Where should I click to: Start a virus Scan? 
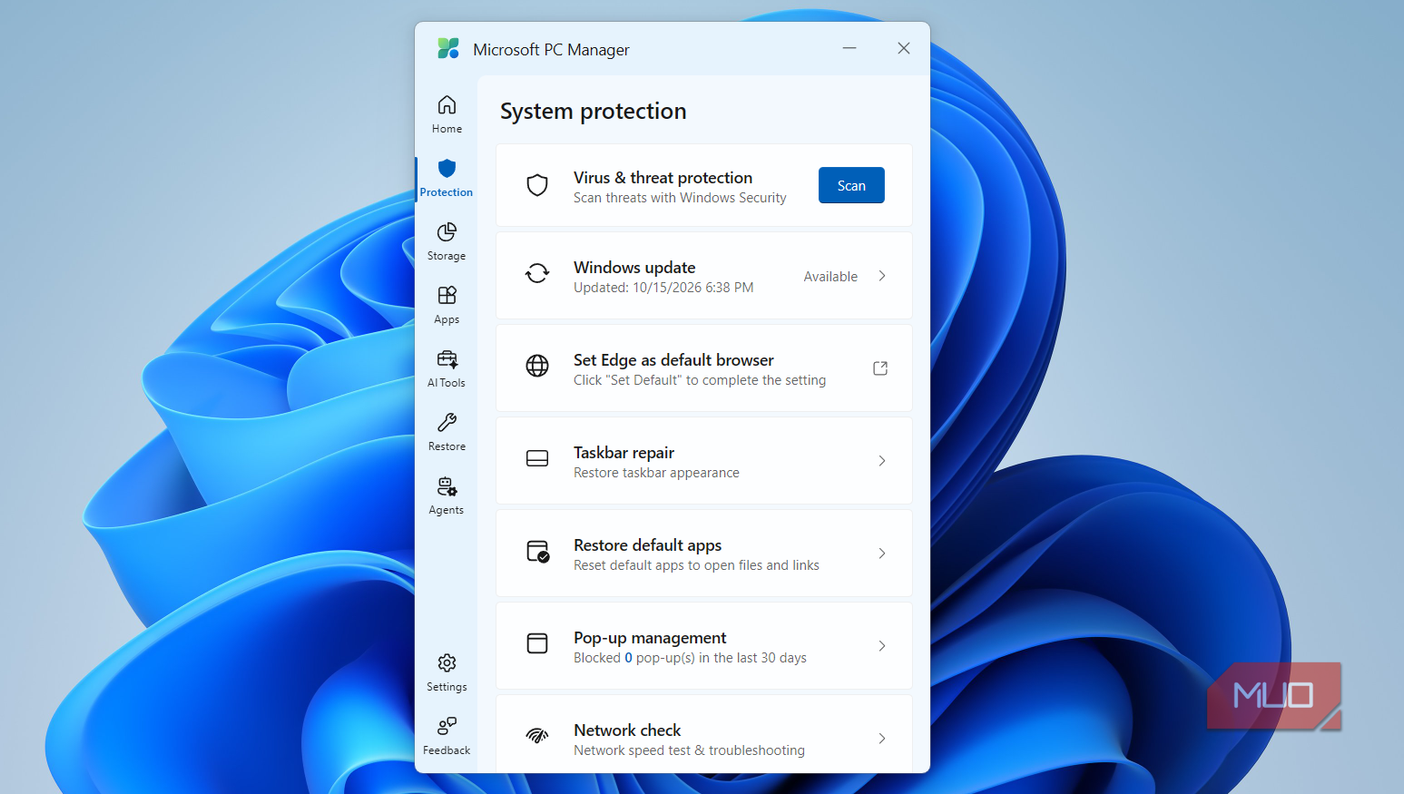point(851,185)
